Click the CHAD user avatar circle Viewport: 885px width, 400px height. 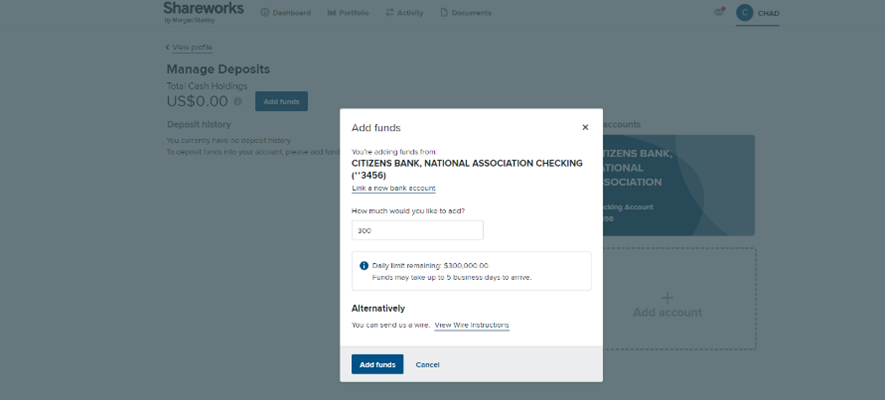tap(744, 13)
